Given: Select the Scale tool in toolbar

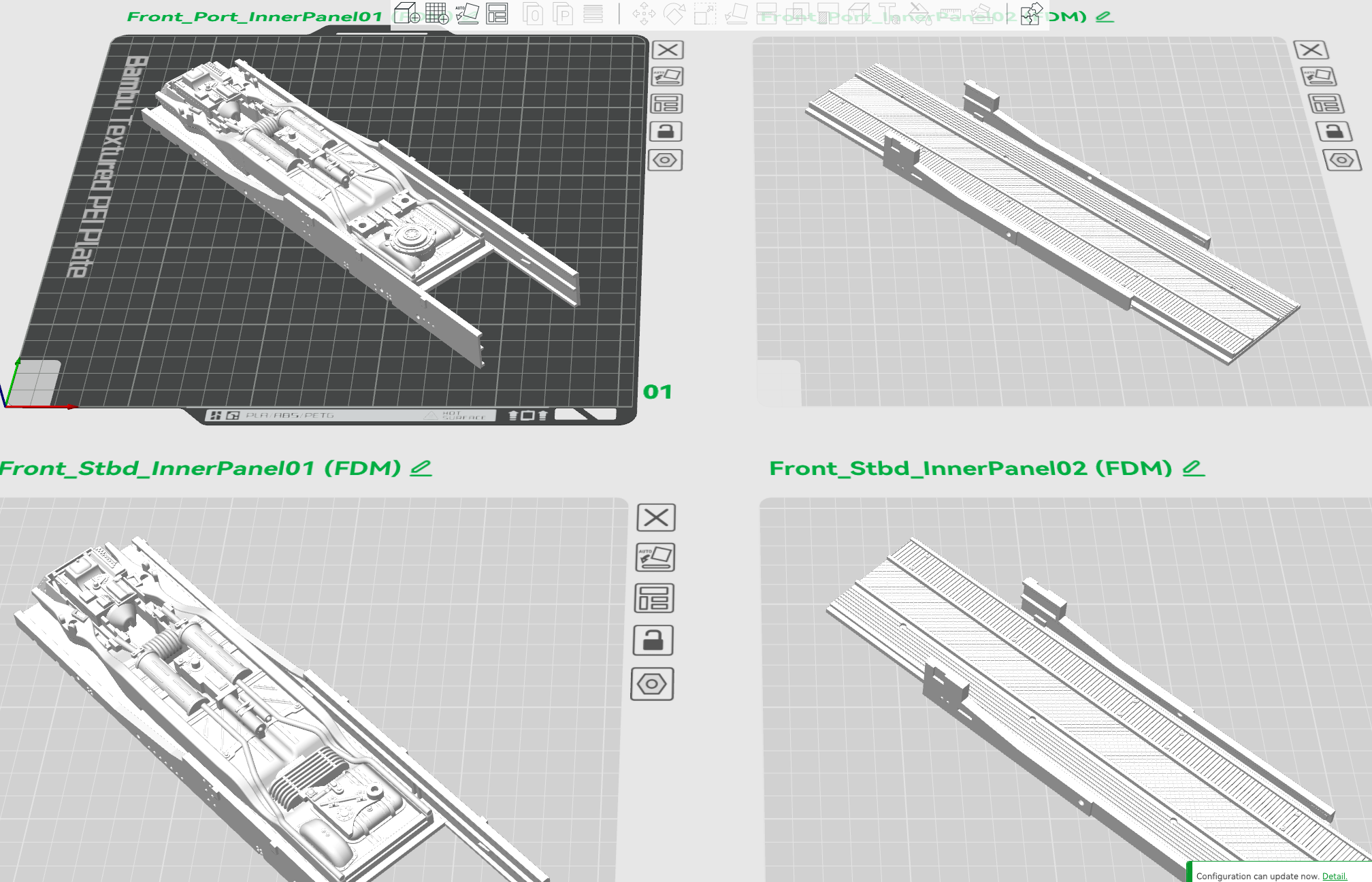Looking at the screenshot, I should [x=704, y=14].
